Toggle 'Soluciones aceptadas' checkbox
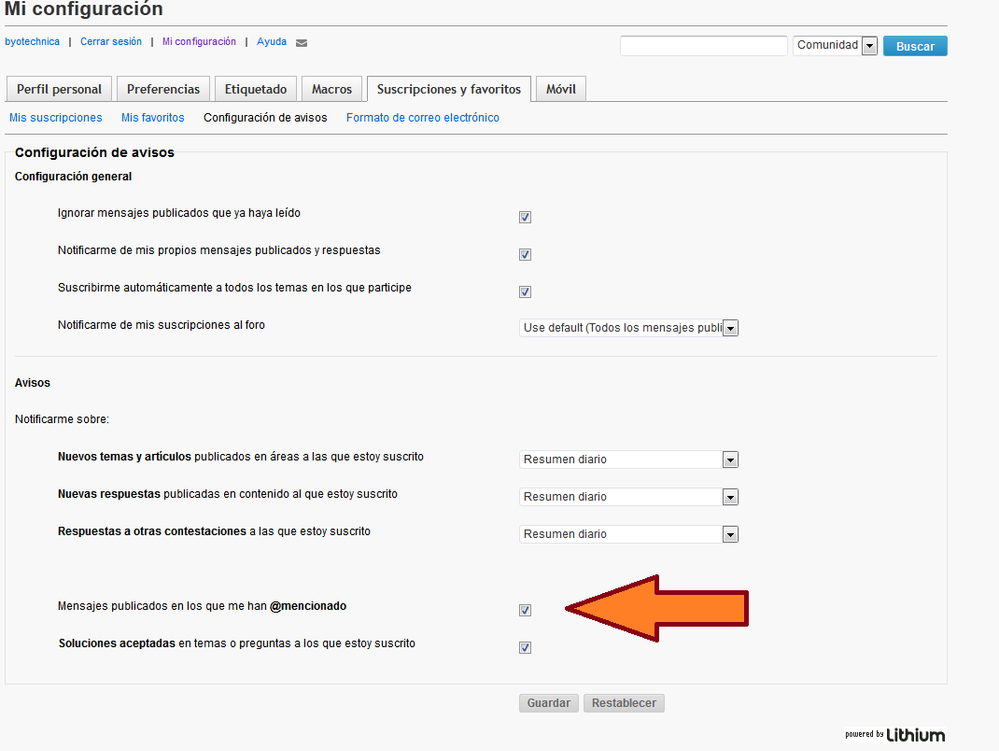Screen dimensions: 999x751 pyautogui.click(x=525, y=648)
